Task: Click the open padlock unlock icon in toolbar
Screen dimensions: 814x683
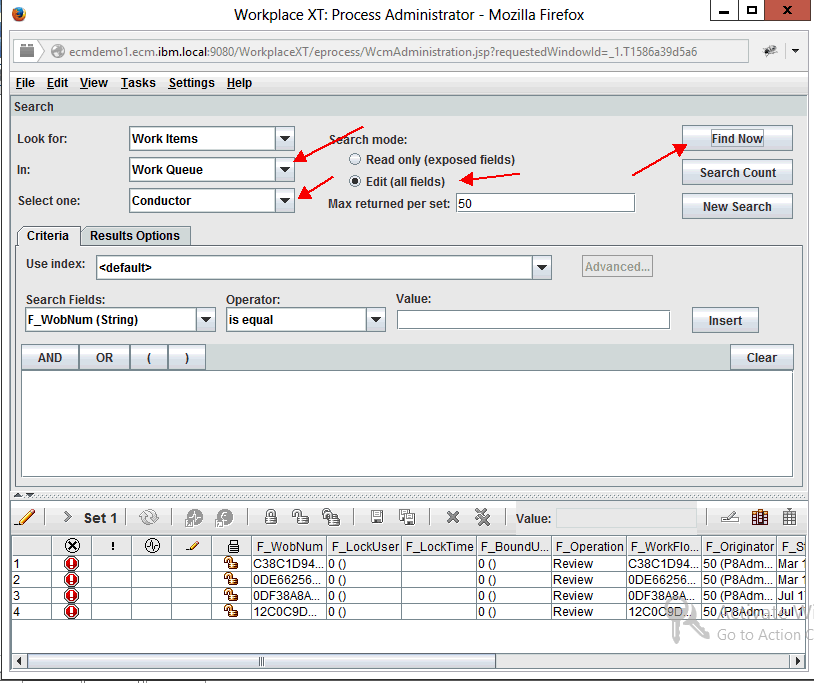Action: pos(300,517)
